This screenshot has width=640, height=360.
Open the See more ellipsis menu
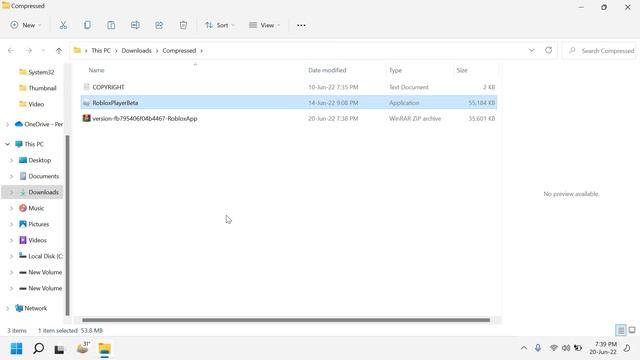tap(301, 25)
